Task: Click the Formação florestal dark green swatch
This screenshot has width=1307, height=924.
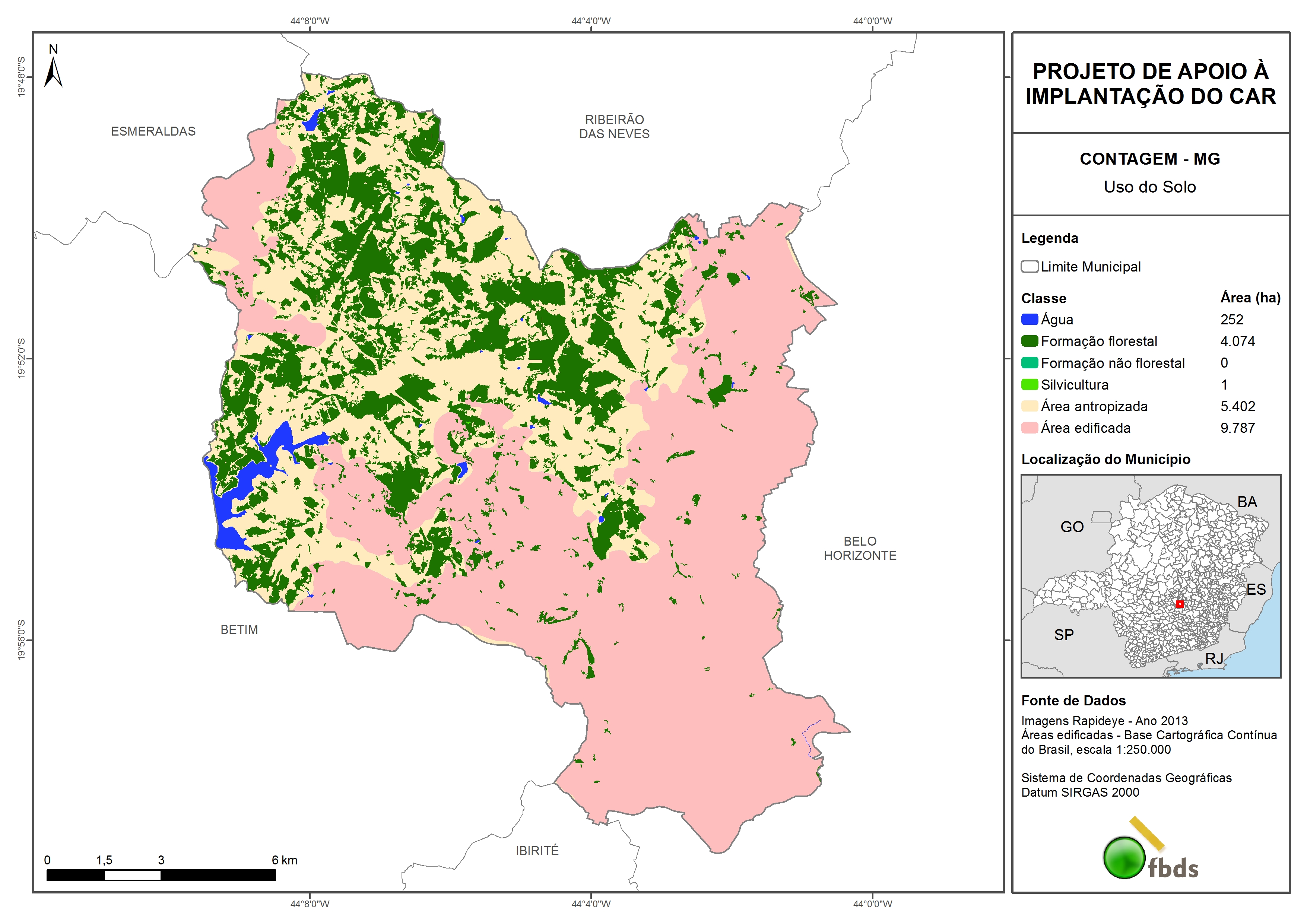Action: coord(1029,341)
